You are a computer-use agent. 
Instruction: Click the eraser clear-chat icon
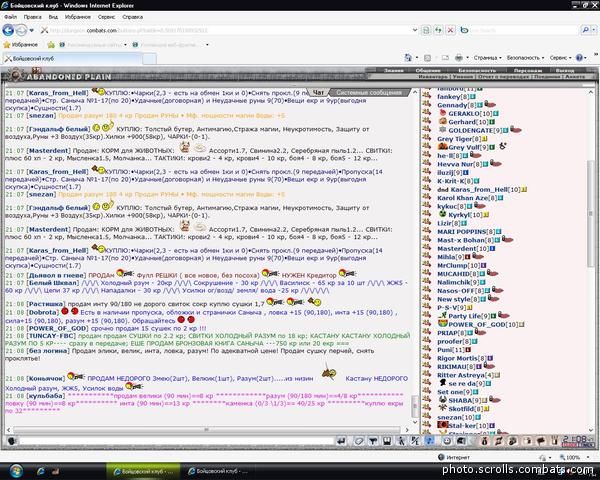pos(359,441)
